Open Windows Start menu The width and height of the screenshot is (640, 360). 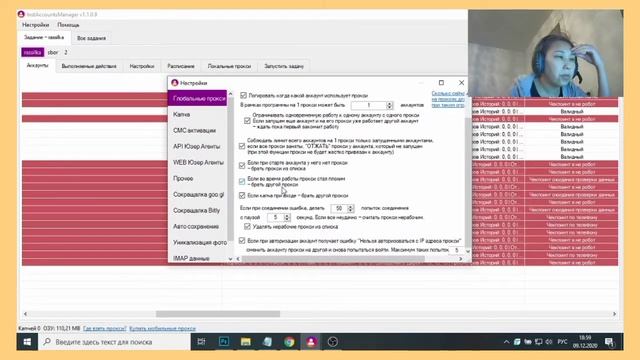pos(27,342)
